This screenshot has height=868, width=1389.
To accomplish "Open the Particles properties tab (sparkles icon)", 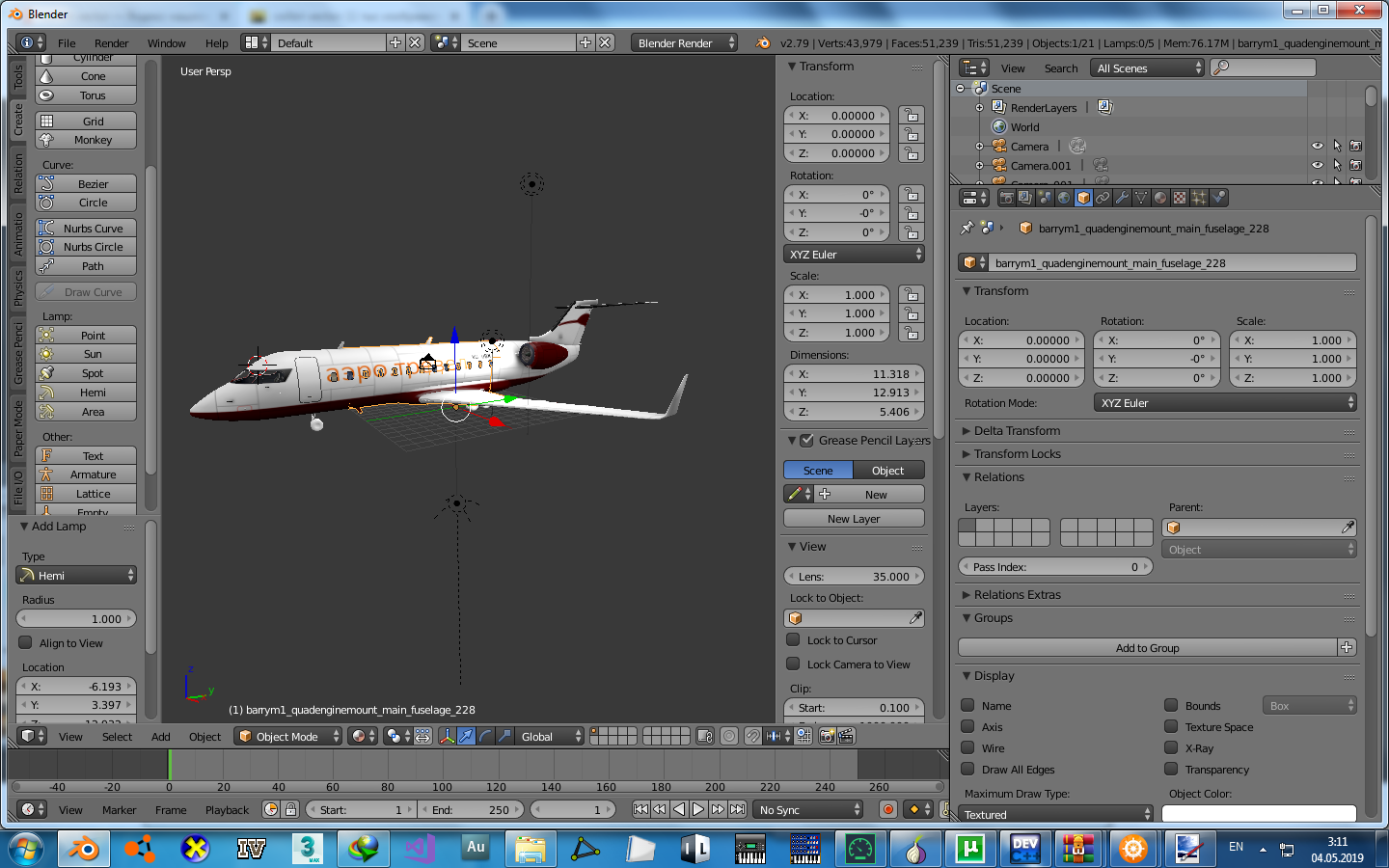I will 1199,198.
